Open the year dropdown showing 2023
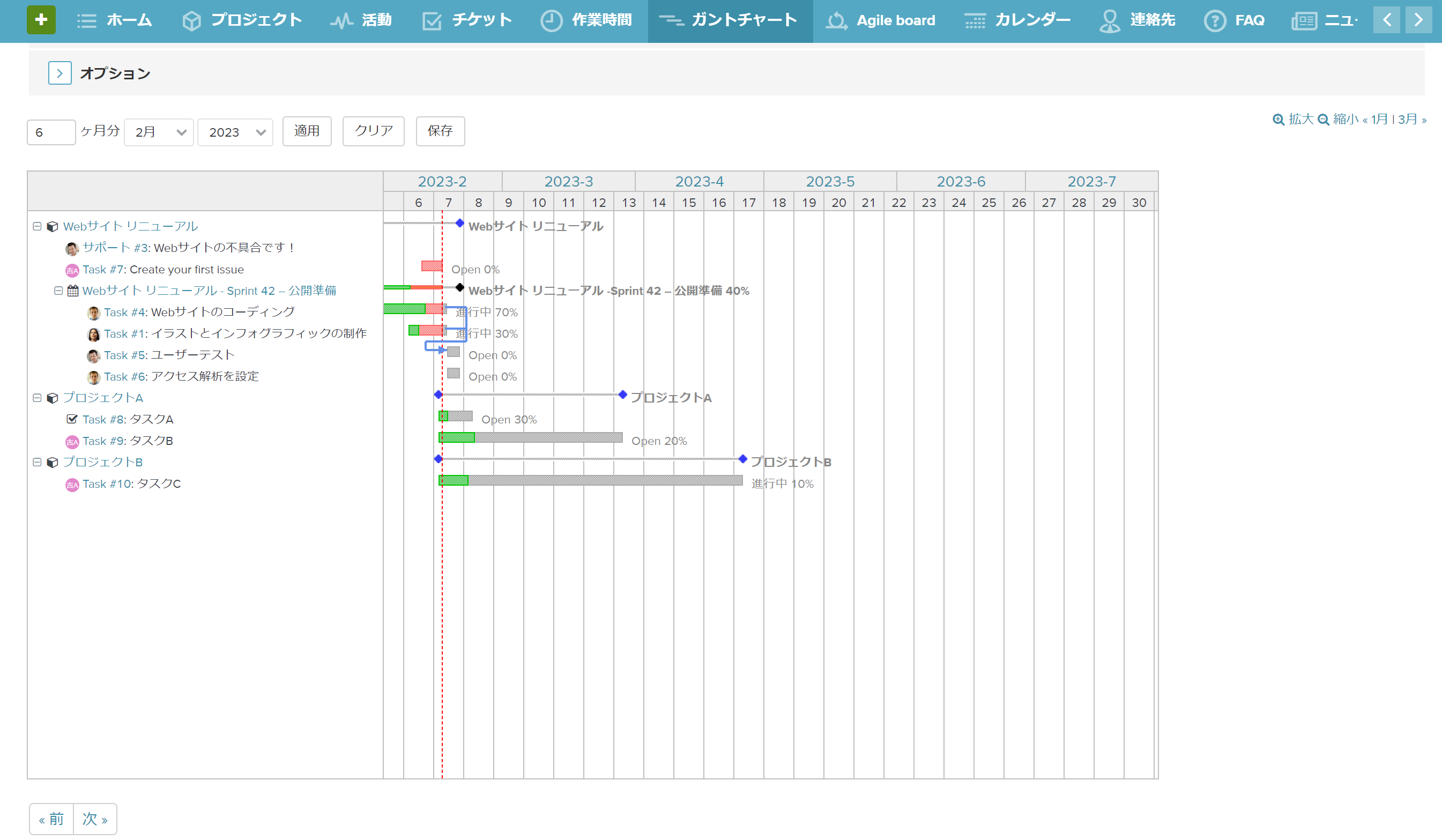 [235, 132]
